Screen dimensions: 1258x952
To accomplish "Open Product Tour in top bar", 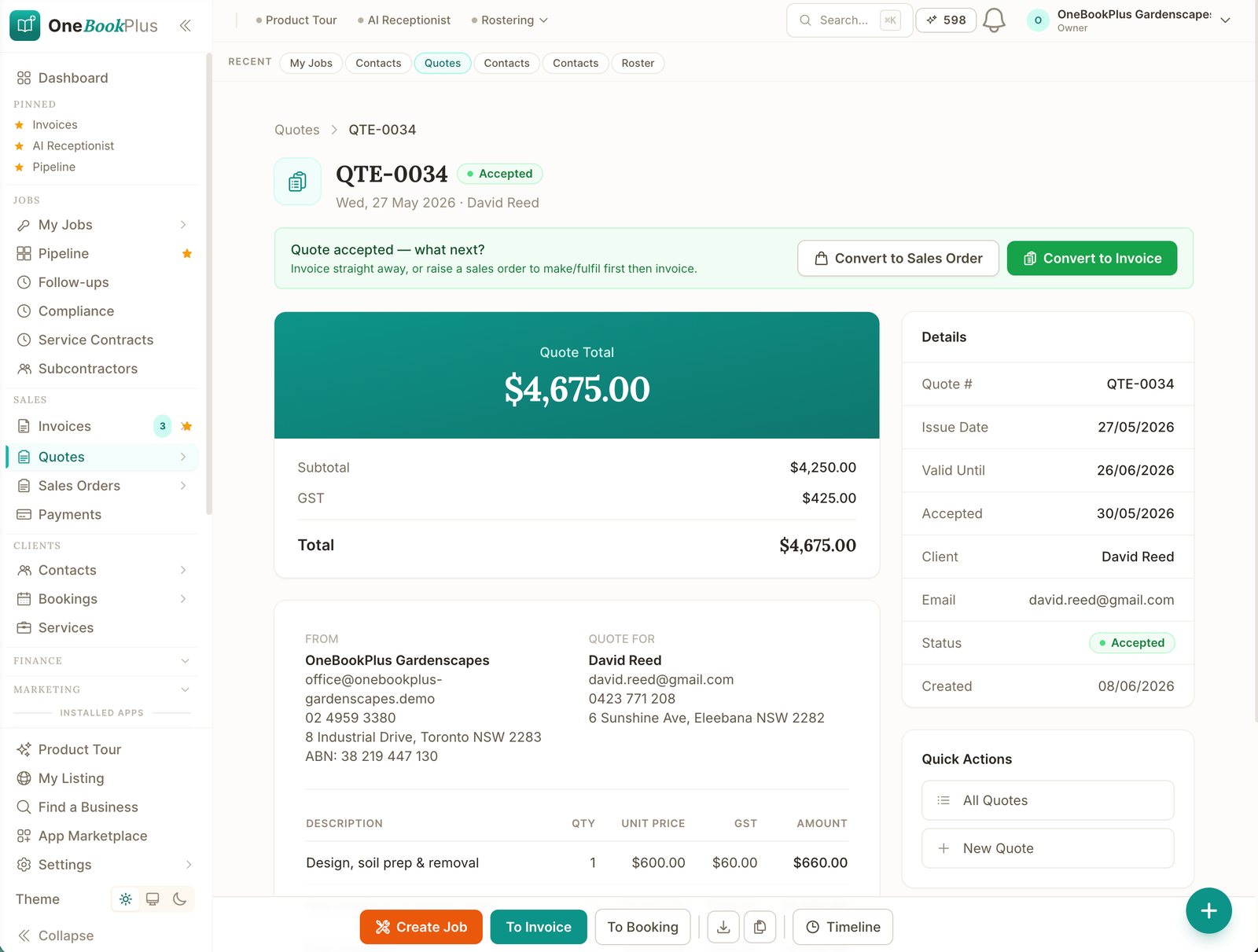I will pos(296,20).
